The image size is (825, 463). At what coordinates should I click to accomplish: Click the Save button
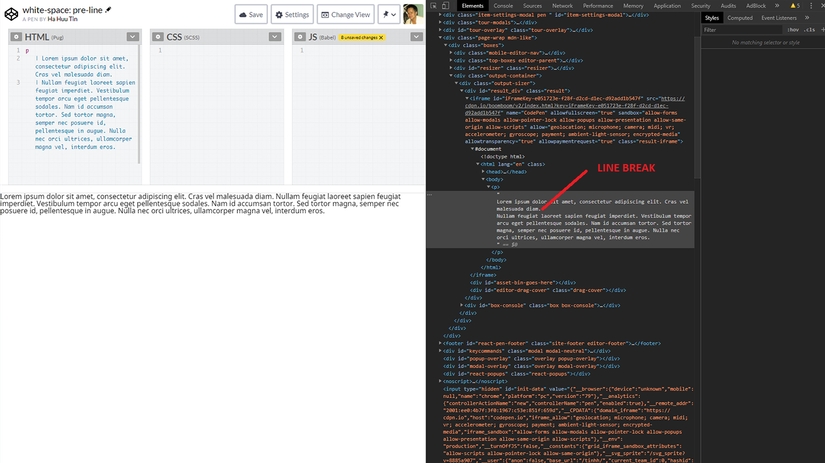pyautogui.click(x=251, y=14)
